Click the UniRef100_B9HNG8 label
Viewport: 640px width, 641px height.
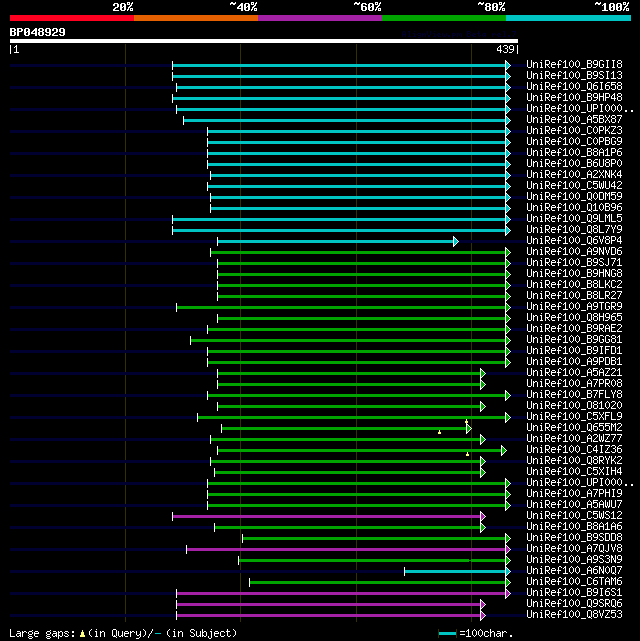click(574, 274)
